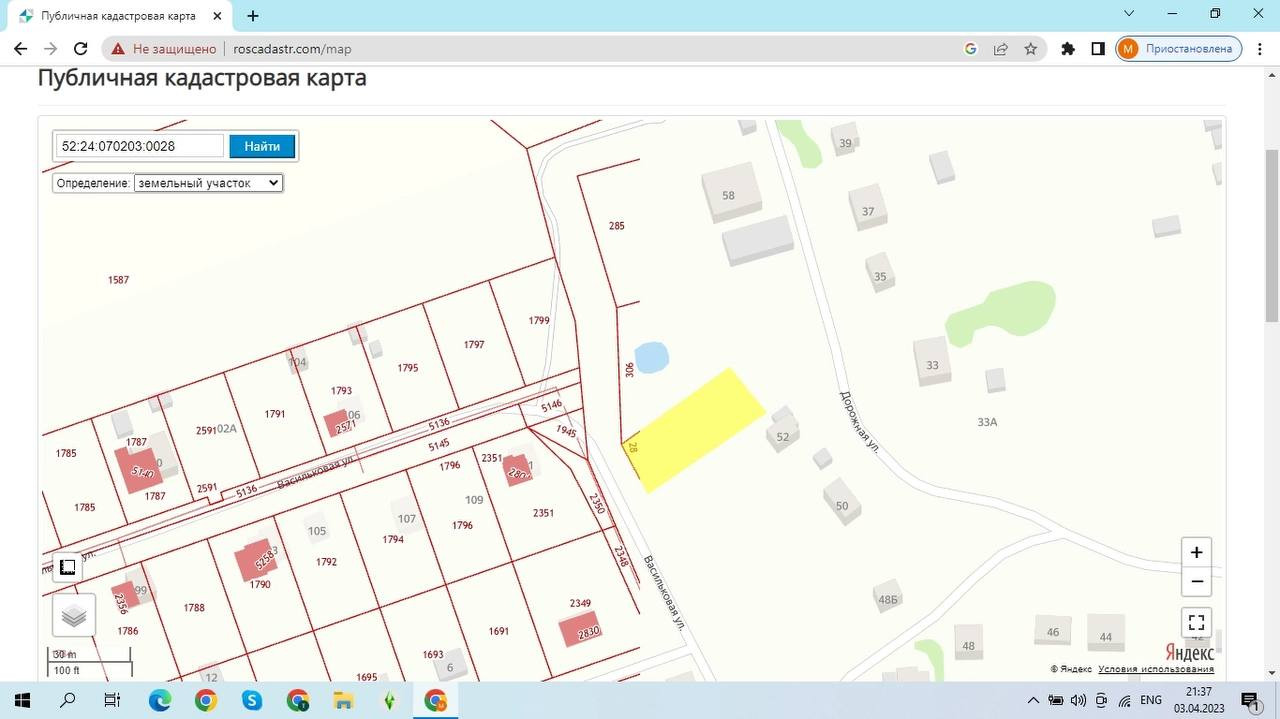Click the map ruler measurement tool

pyautogui.click(x=68, y=567)
